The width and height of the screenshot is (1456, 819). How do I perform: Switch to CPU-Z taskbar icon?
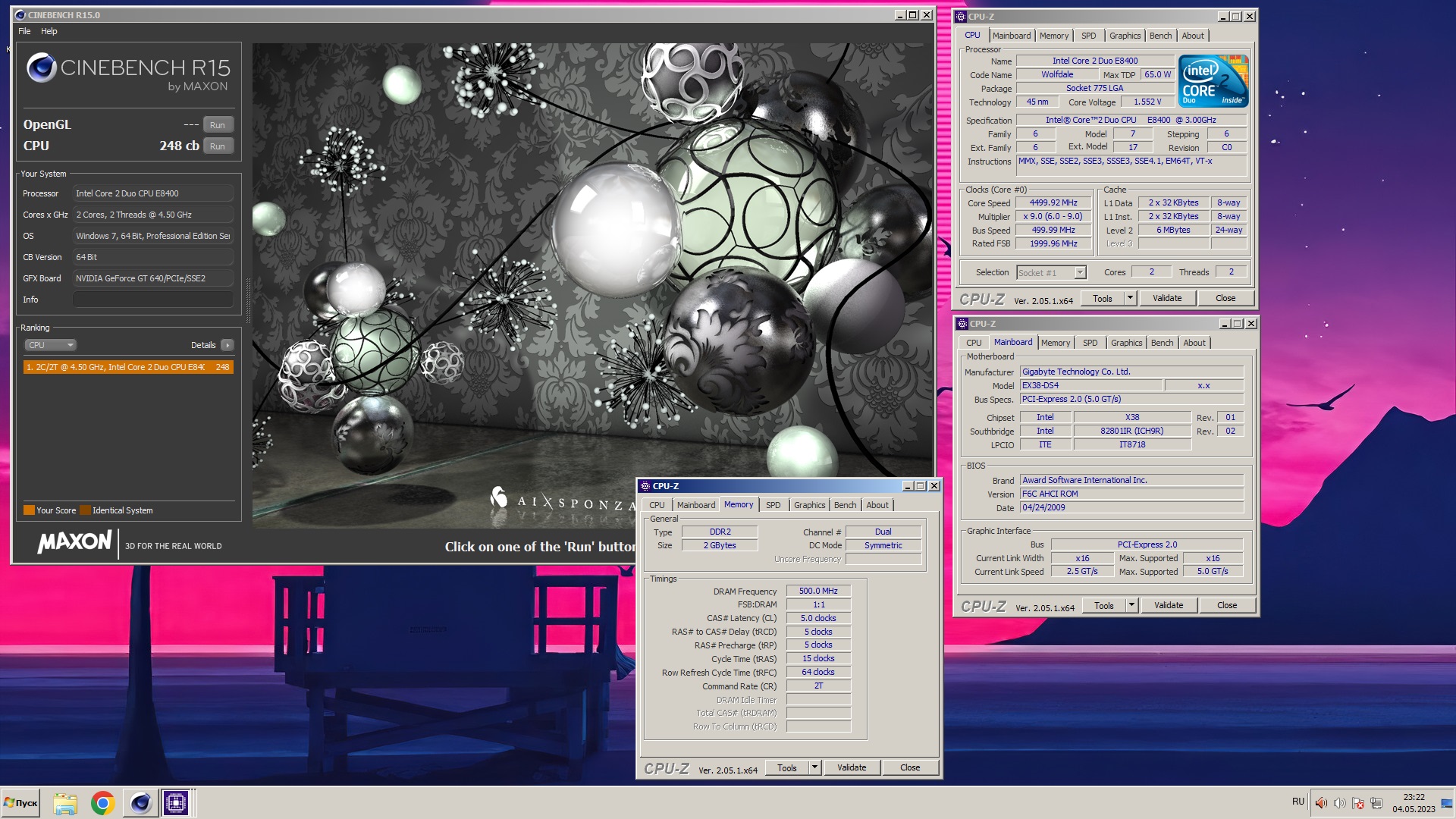176,803
